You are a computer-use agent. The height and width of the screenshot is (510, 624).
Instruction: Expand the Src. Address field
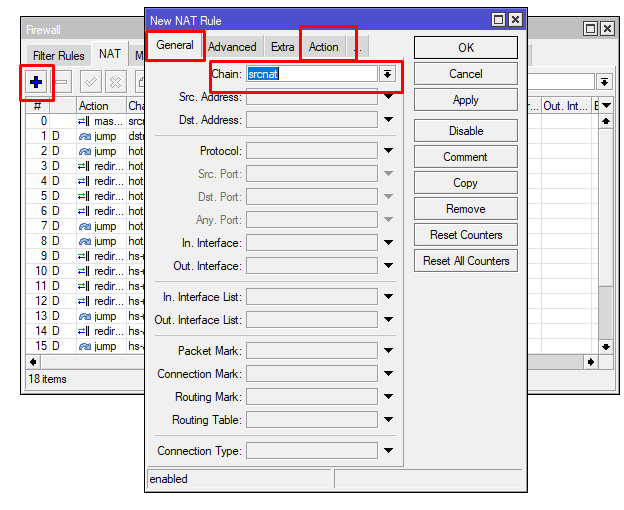tap(388, 97)
